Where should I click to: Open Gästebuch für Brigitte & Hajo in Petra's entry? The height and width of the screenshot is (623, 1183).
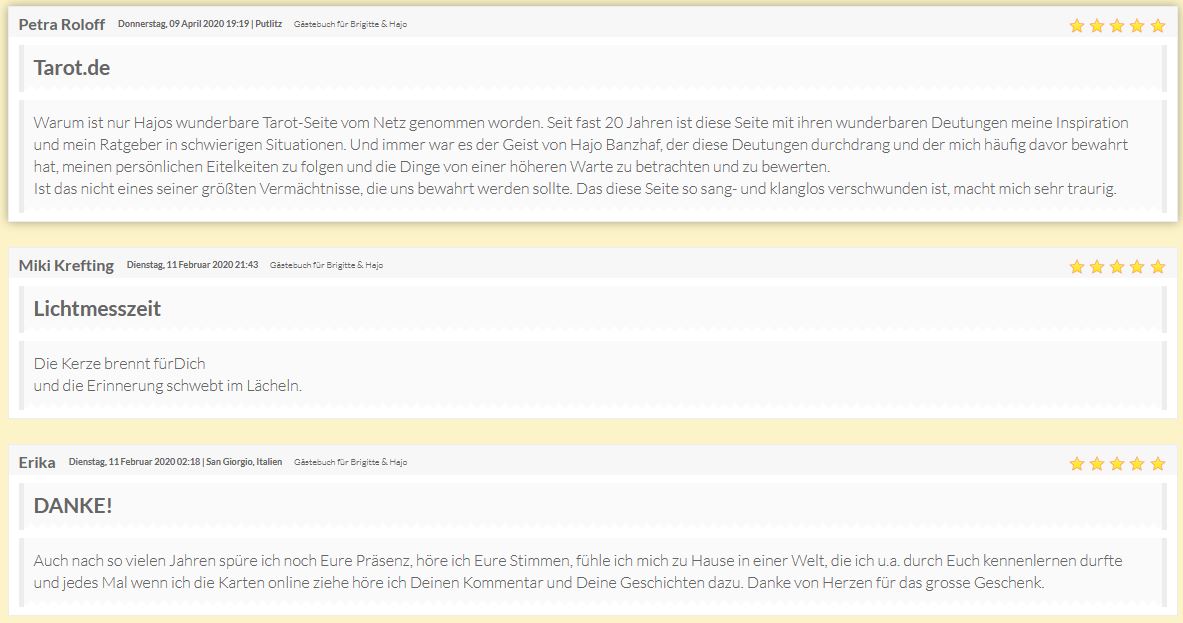tap(350, 24)
